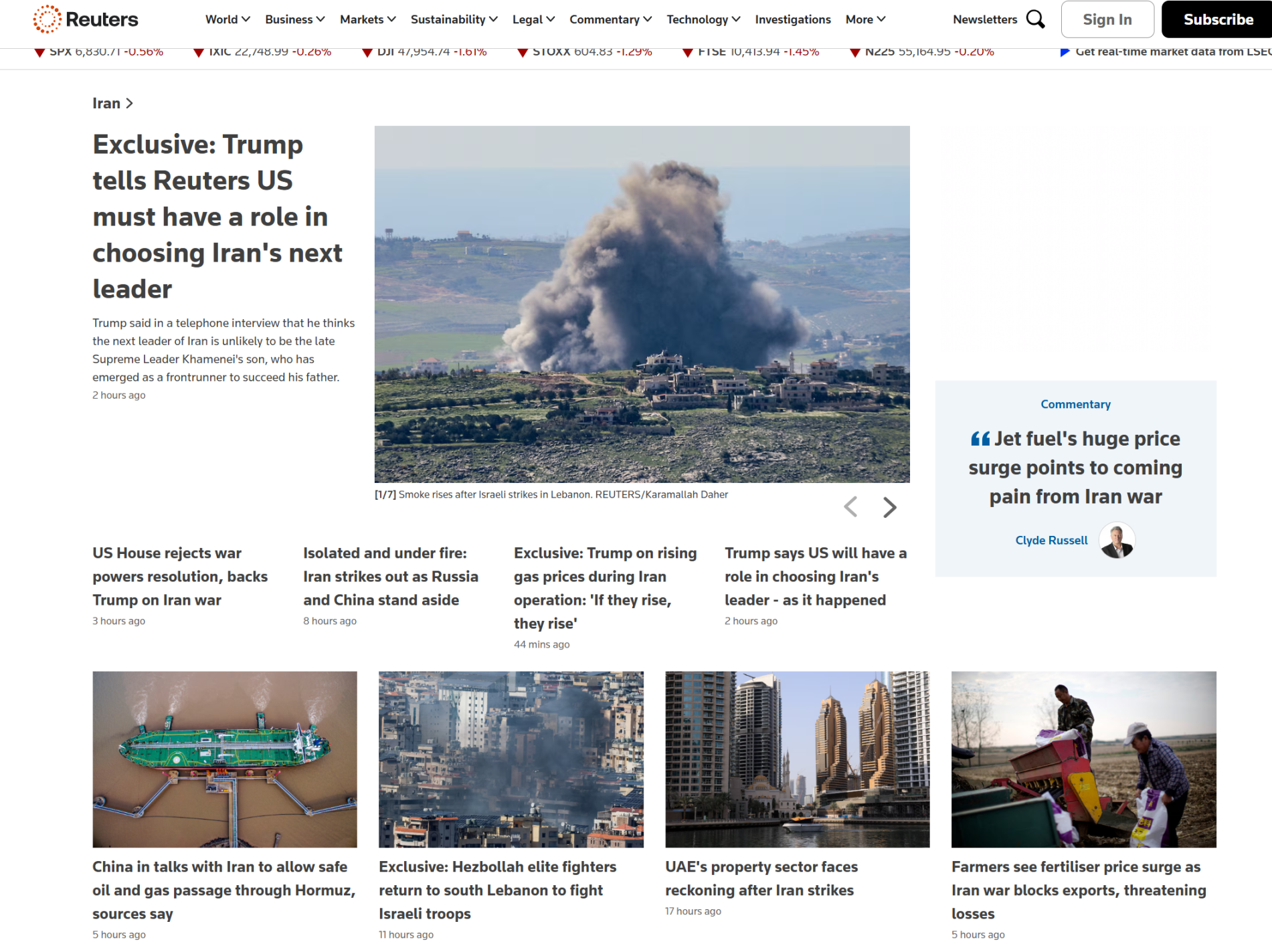Click Clyde Russell's author avatar

pyautogui.click(x=1117, y=541)
